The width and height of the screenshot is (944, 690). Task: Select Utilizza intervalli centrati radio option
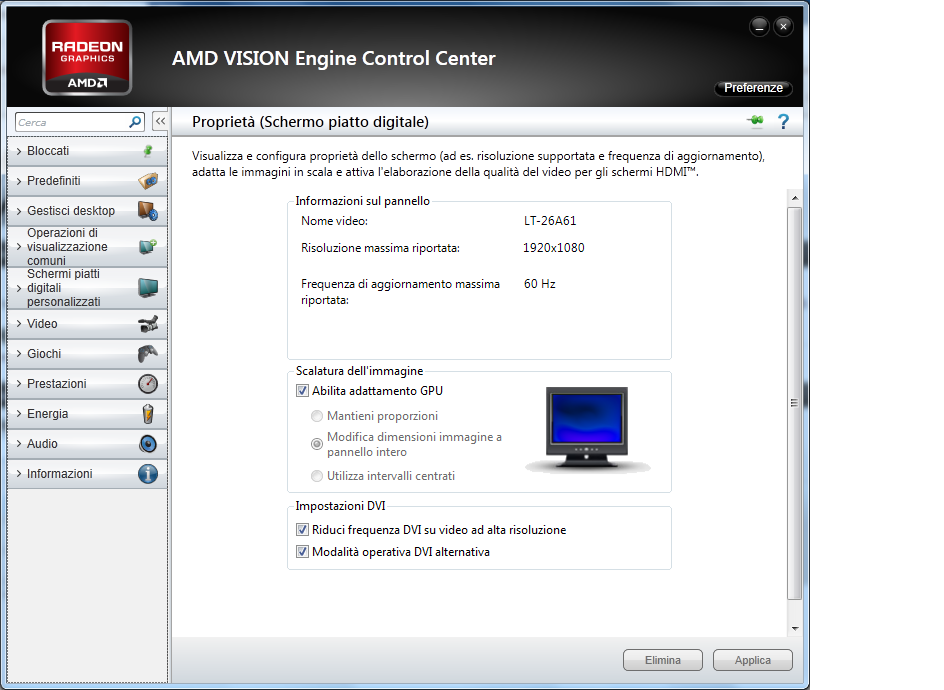click(317, 476)
